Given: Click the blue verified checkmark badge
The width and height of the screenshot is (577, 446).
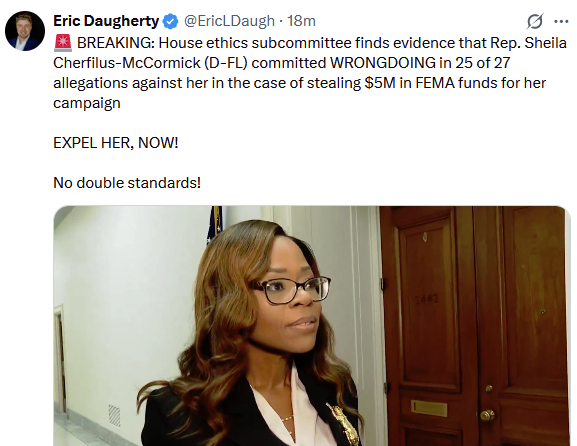Looking at the screenshot, I should [x=170, y=21].
